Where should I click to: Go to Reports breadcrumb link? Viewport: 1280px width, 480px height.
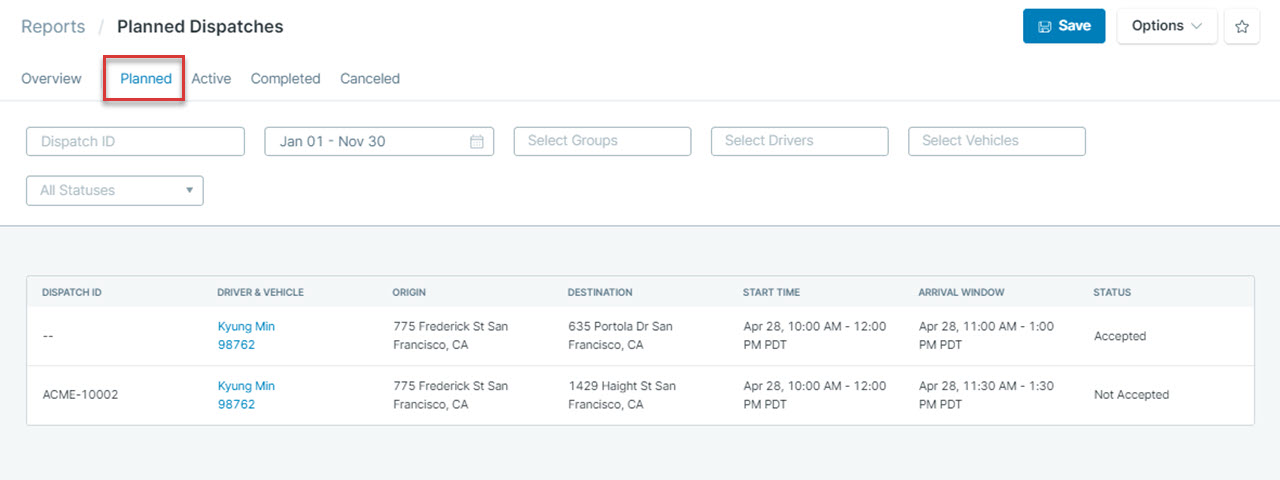point(53,27)
